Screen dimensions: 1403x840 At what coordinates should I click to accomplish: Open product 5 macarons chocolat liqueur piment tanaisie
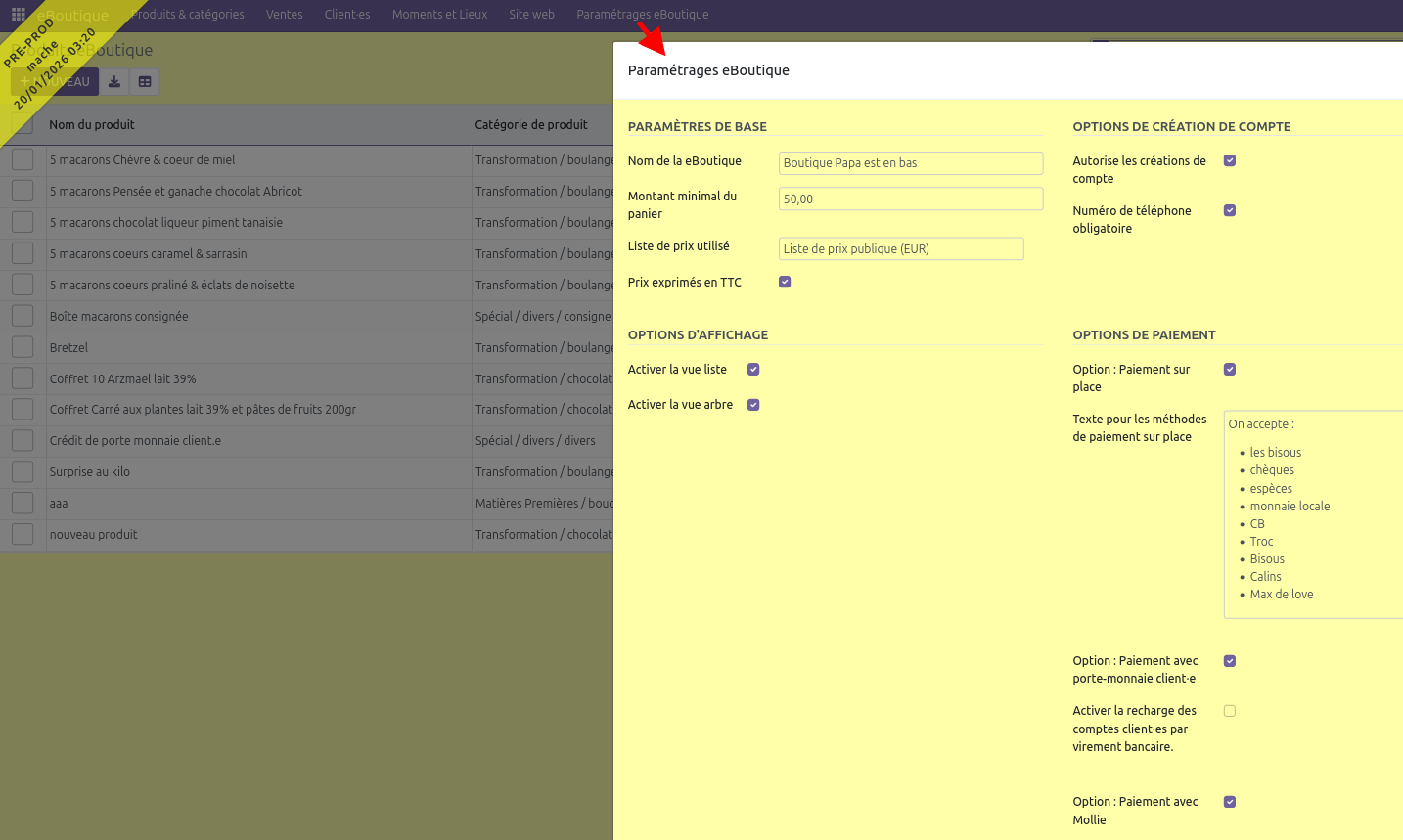tap(166, 223)
